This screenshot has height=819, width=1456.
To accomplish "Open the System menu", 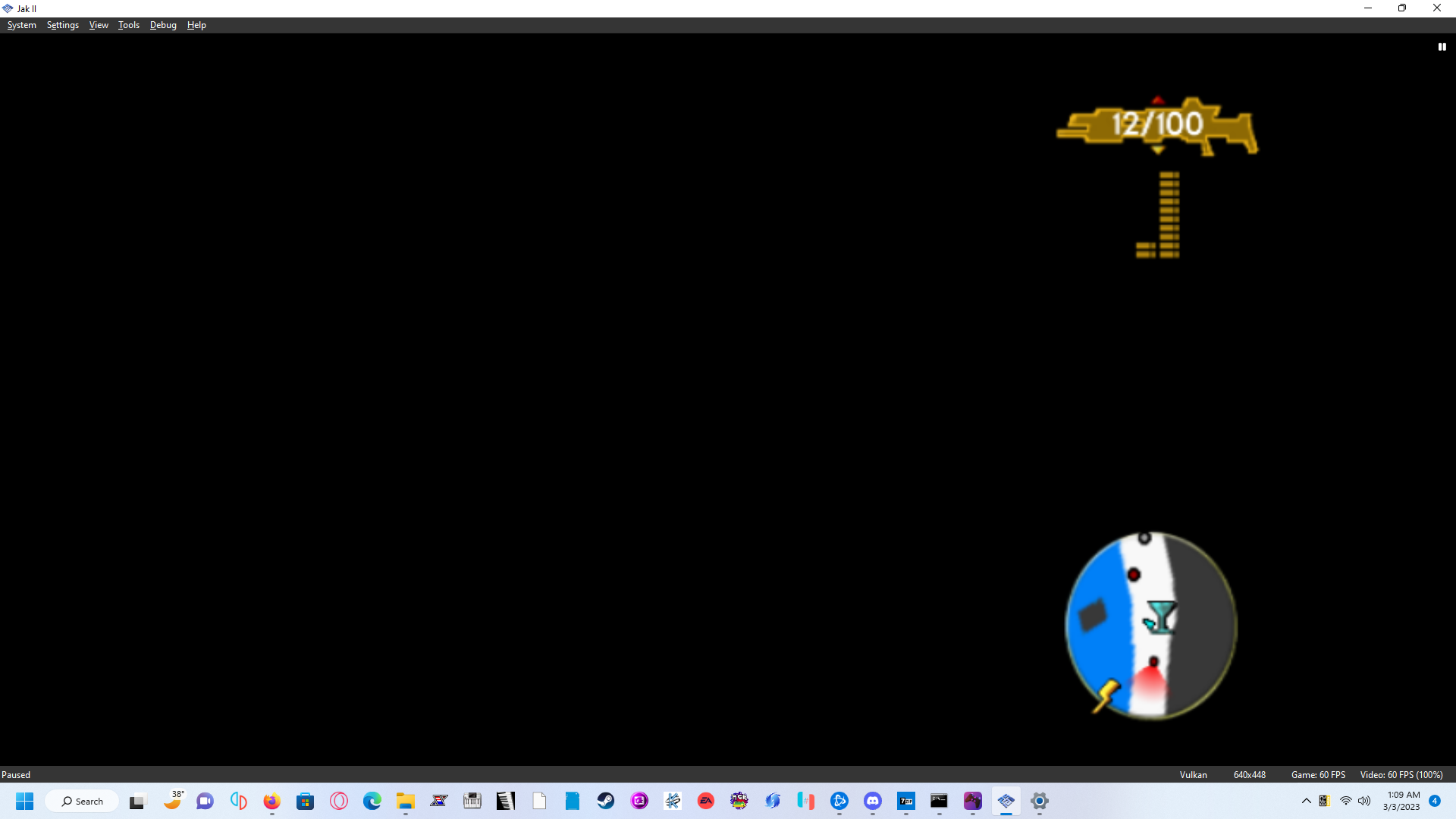I will 21,25.
